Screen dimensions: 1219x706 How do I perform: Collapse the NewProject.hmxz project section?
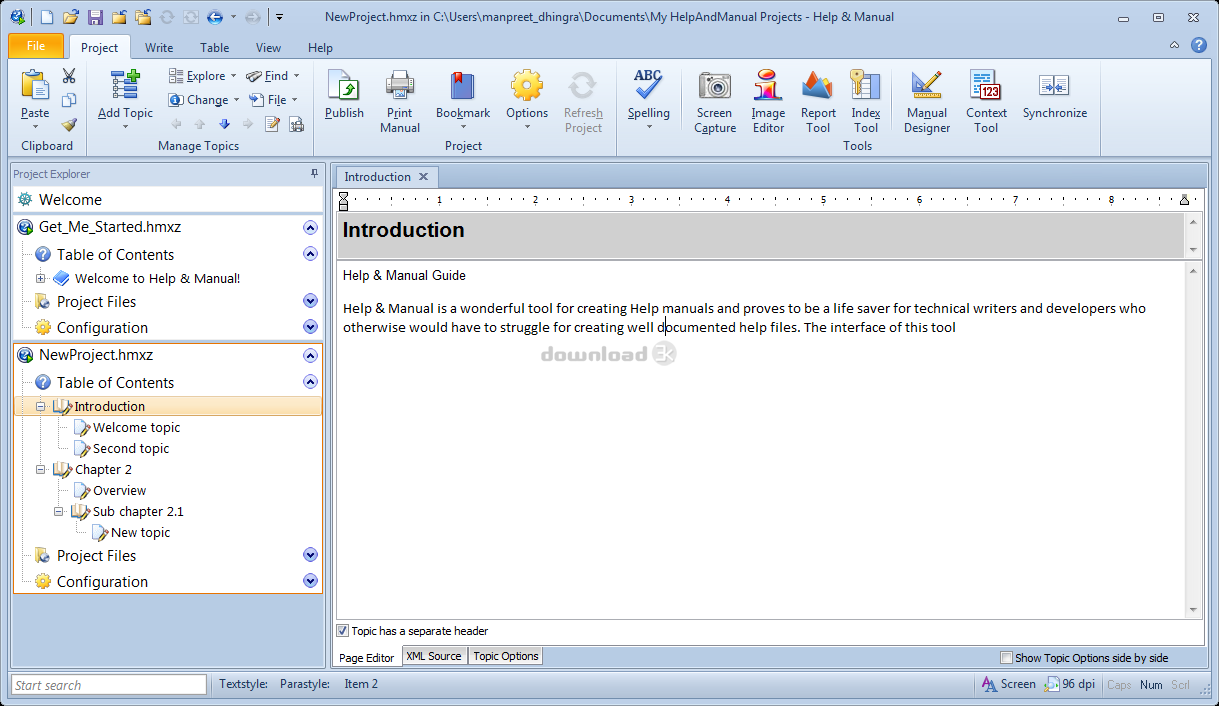pyautogui.click(x=310, y=355)
